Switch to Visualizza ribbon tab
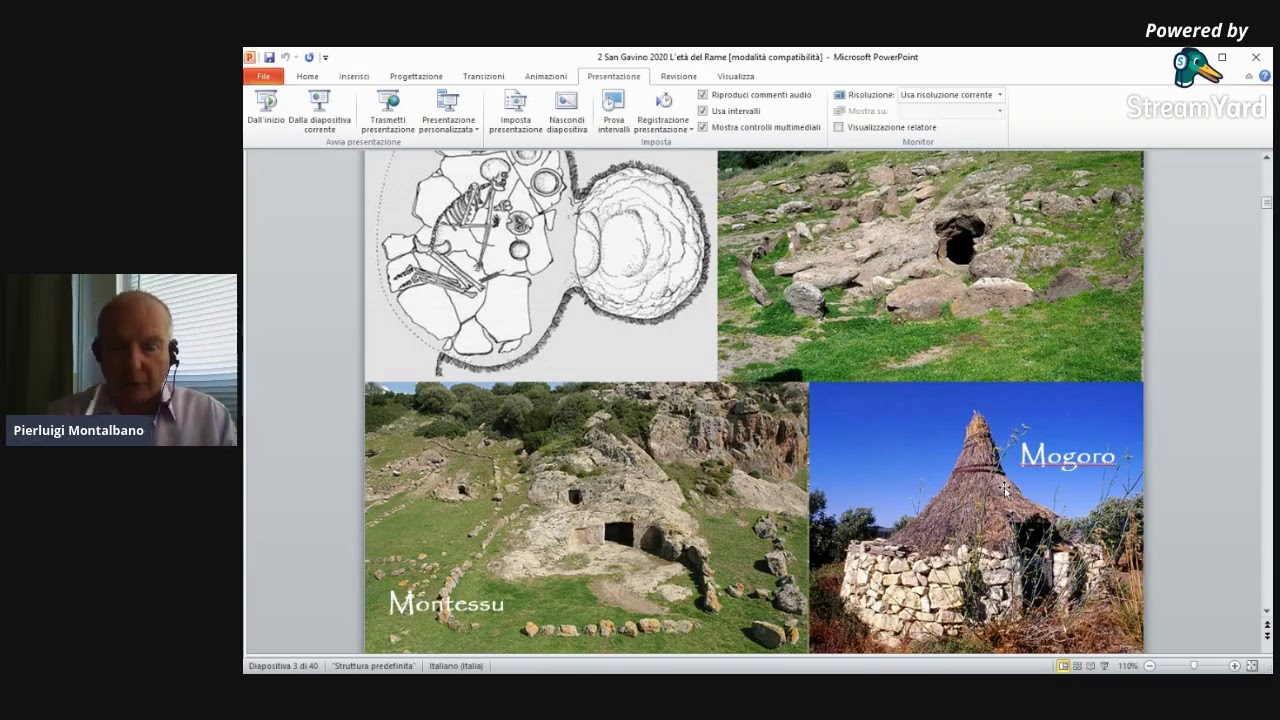1280x720 pixels. 735,76
